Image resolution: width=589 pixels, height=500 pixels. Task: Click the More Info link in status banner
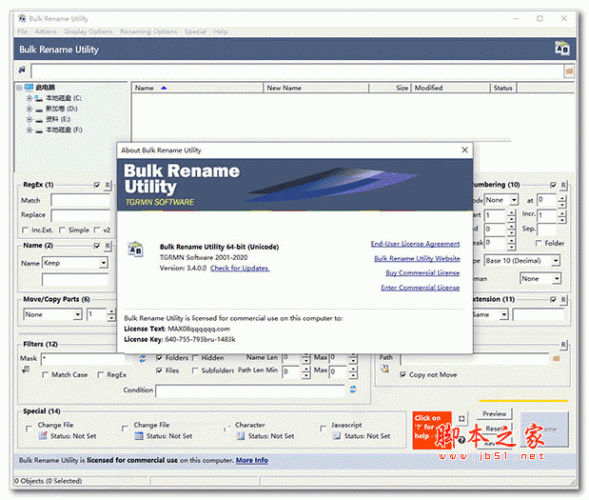252,460
